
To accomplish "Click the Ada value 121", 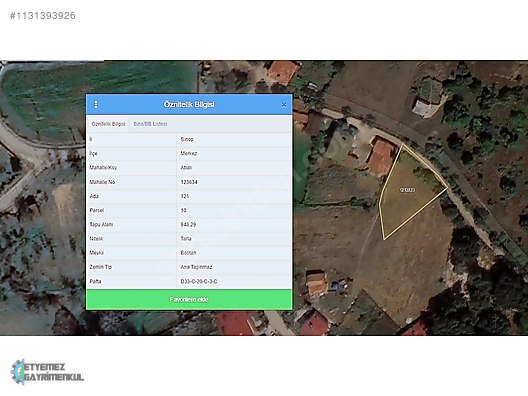I will (x=185, y=196).
